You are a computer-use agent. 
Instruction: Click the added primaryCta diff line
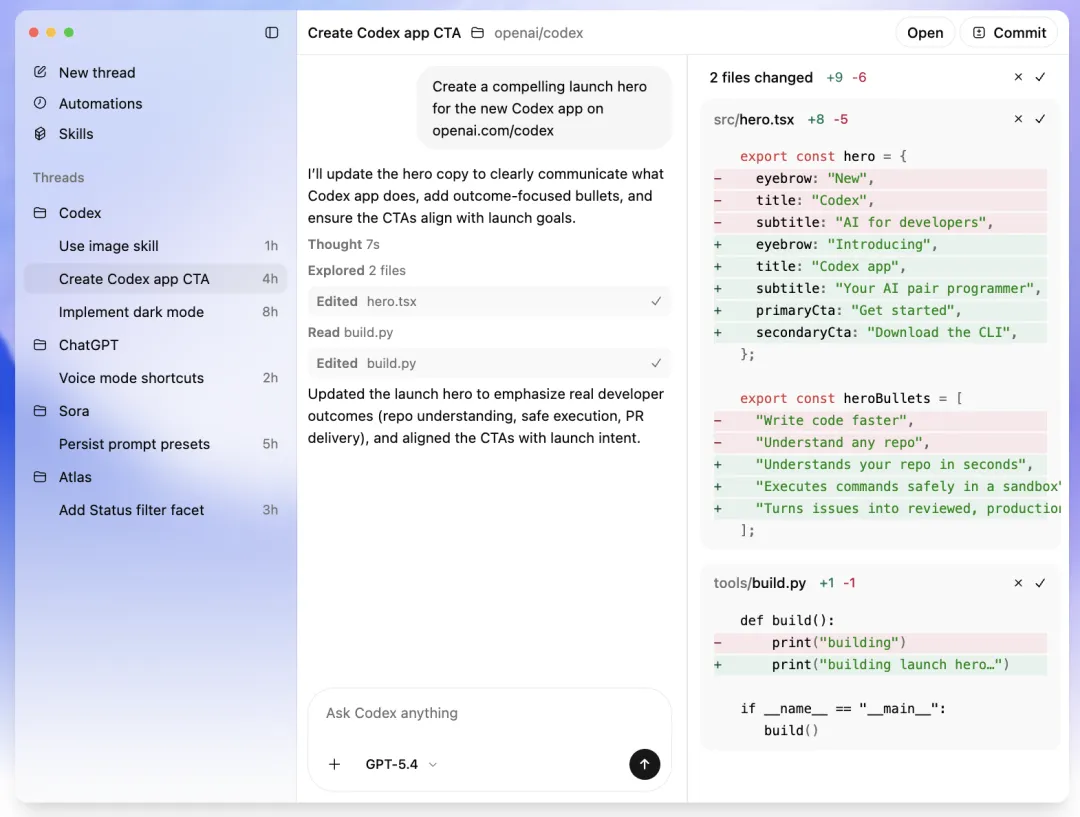[880, 310]
